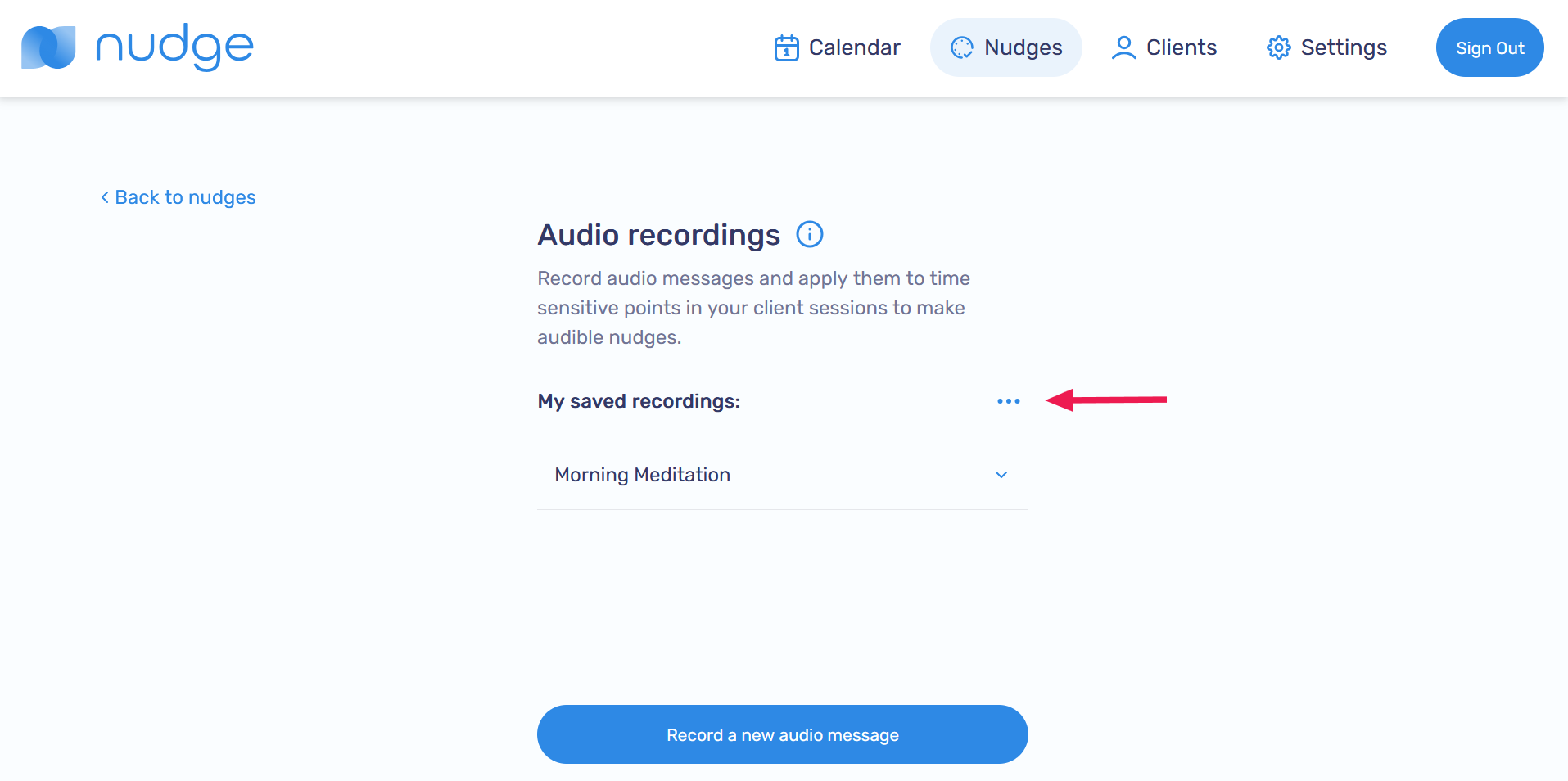Show info about Audio recordings
The height and width of the screenshot is (781, 1568).
tap(809, 234)
